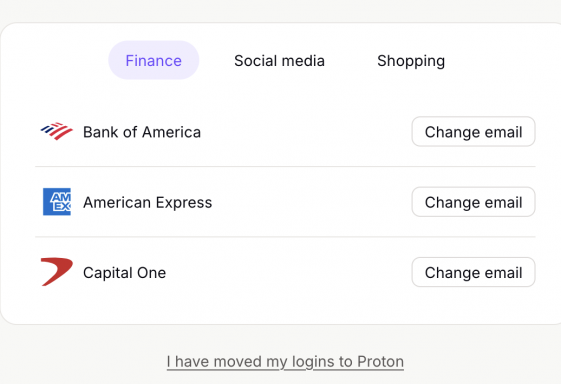
Task: Click the Bank of America flag logo
Action: [57, 131]
